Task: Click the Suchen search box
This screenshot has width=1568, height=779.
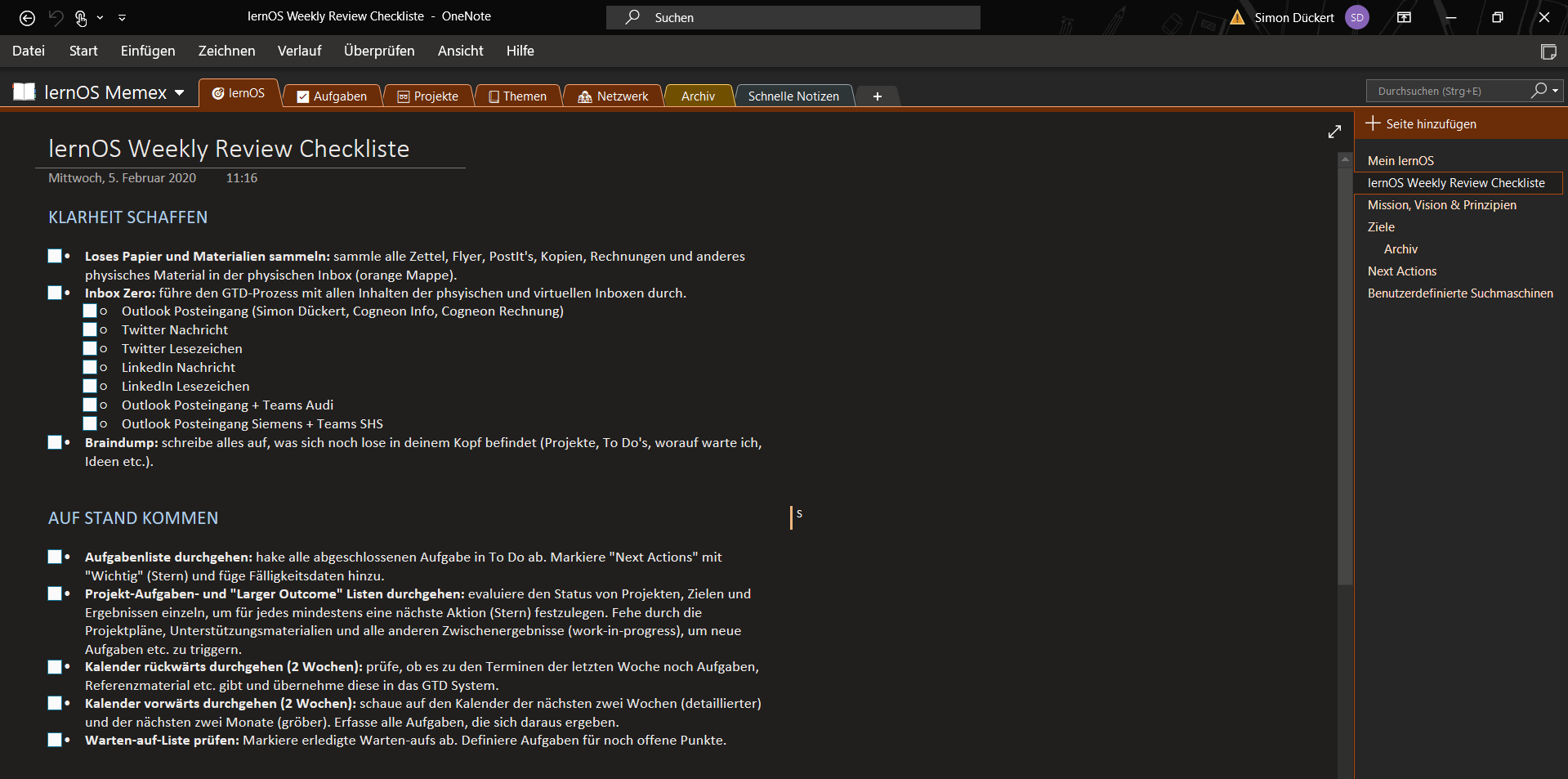Action: point(793,17)
